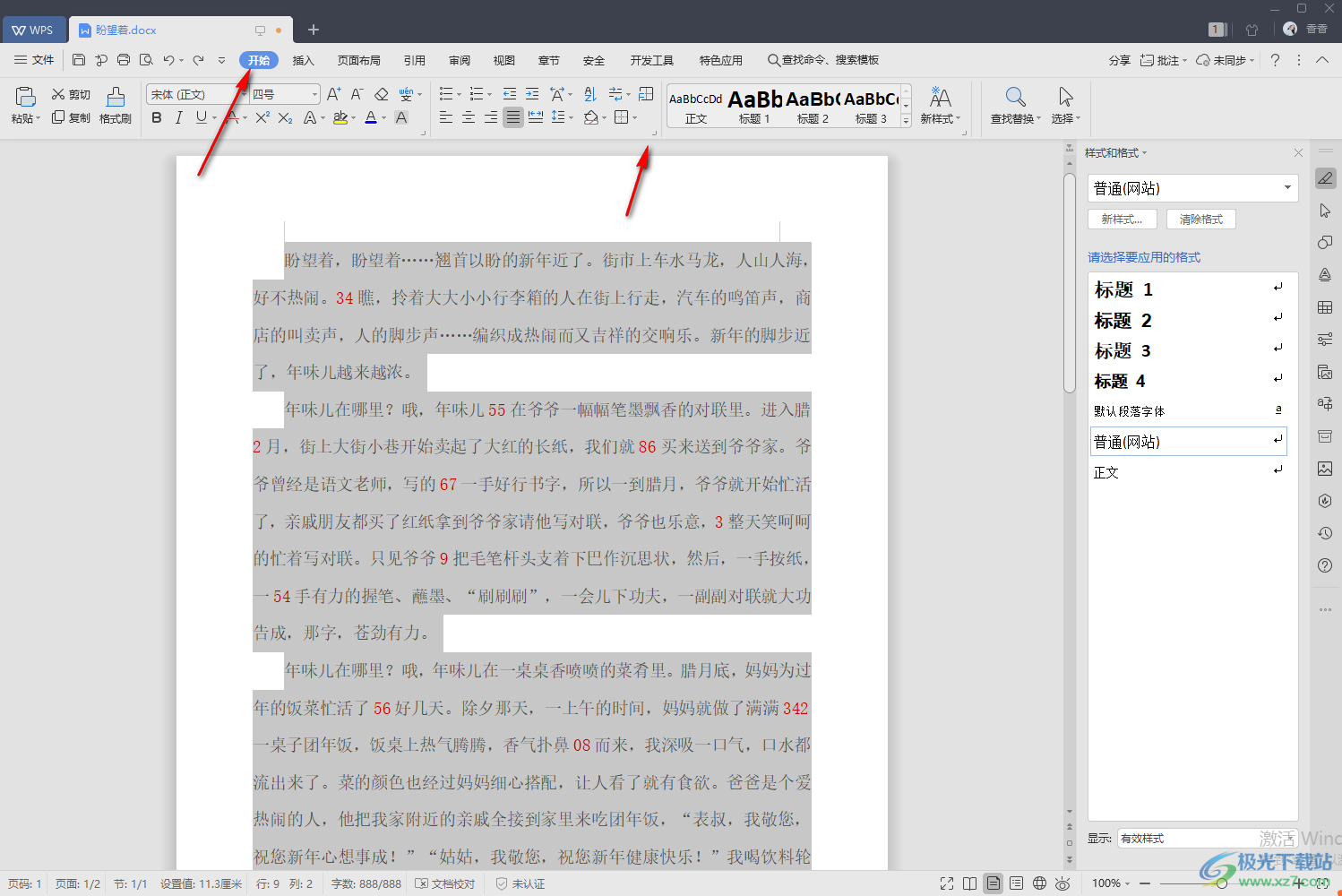
Task: Switch to the 插入 Insert tab
Action: click(x=304, y=60)
